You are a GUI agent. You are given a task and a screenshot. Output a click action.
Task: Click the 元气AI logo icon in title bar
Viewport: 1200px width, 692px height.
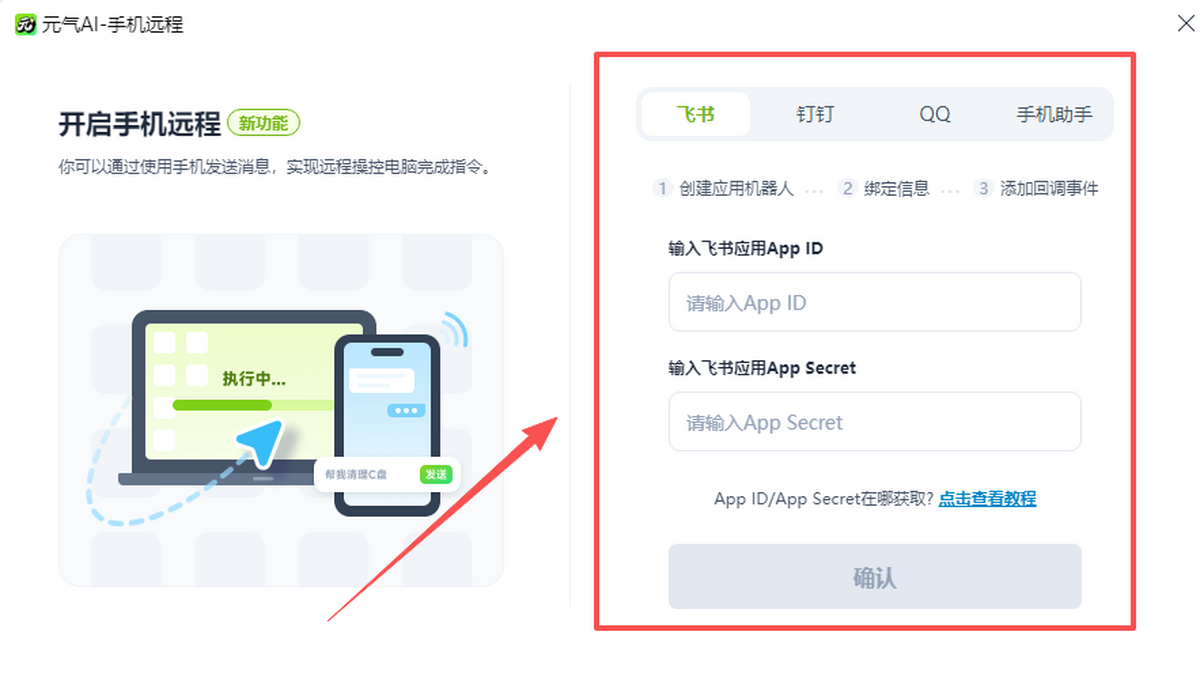pos(26,24)
